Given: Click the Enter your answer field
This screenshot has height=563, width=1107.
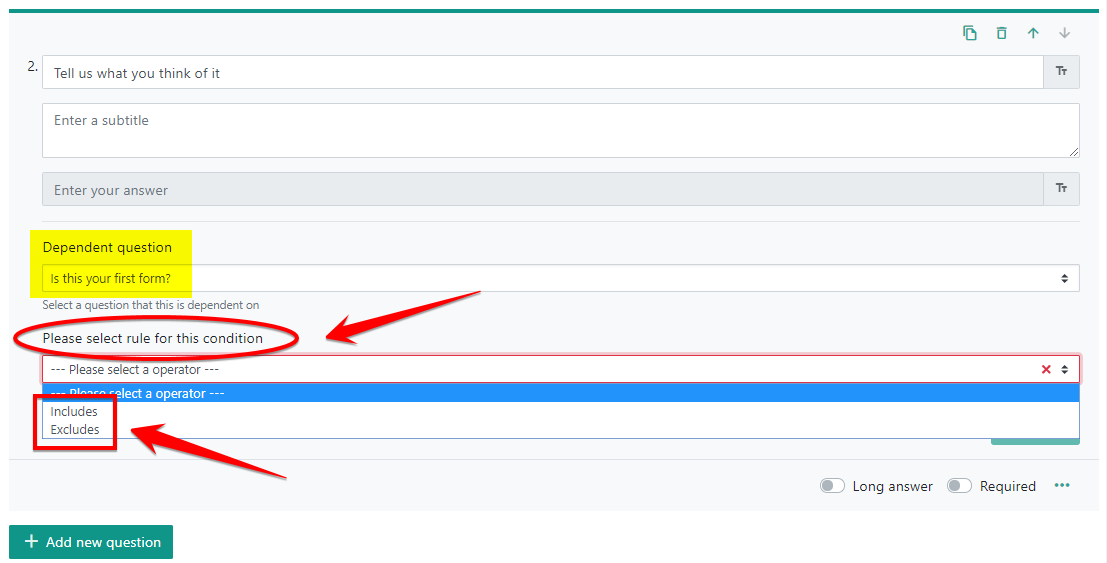Looking at the screenshot, I should coord(543,189).
